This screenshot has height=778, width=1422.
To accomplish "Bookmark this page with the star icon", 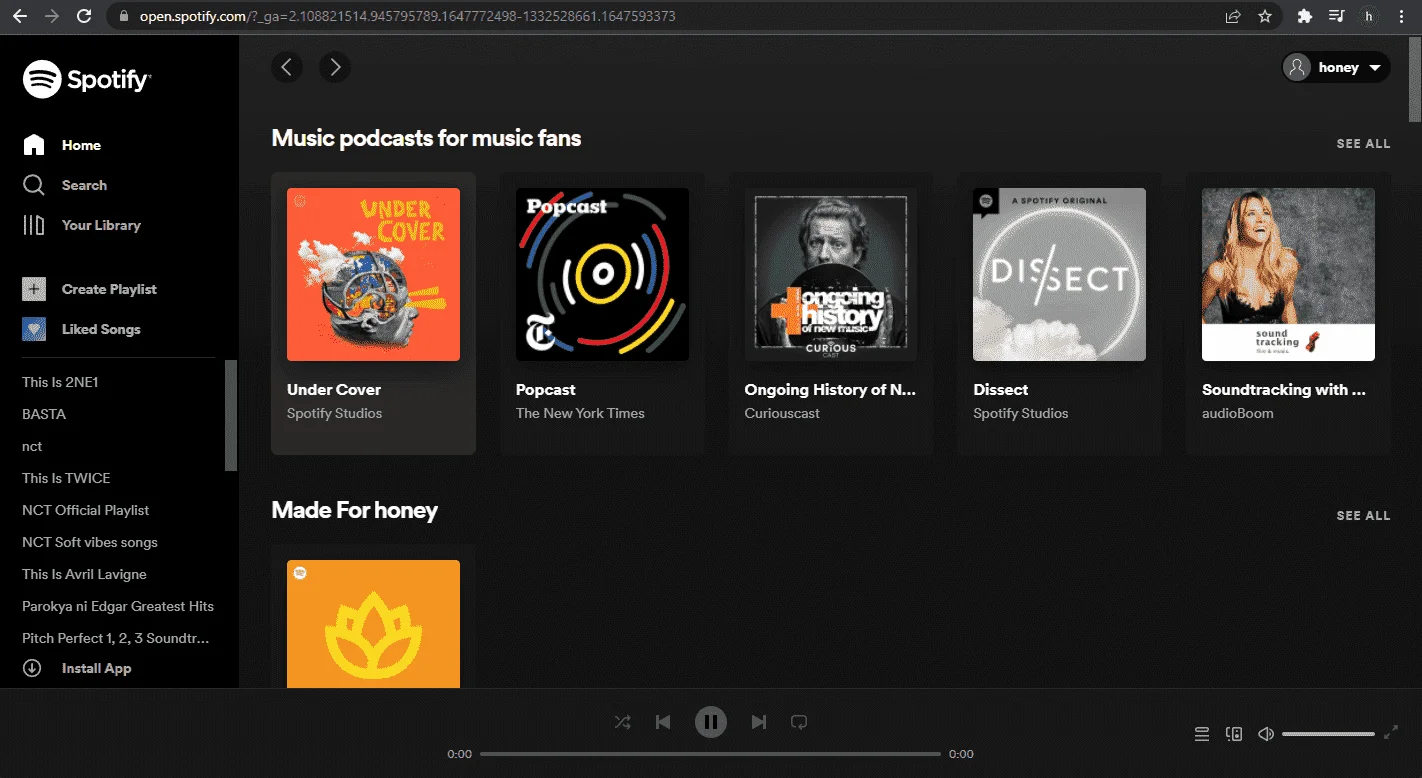I will click(x=1265, y=16).
